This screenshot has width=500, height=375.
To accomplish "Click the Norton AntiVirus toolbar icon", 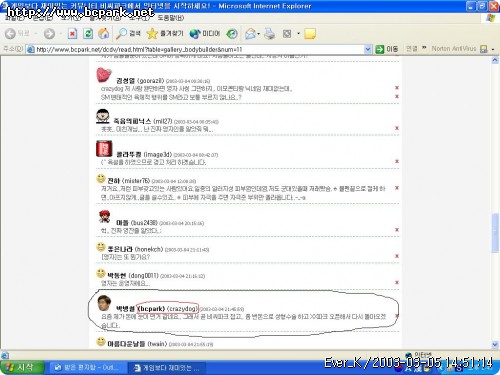I will point(483,49).
